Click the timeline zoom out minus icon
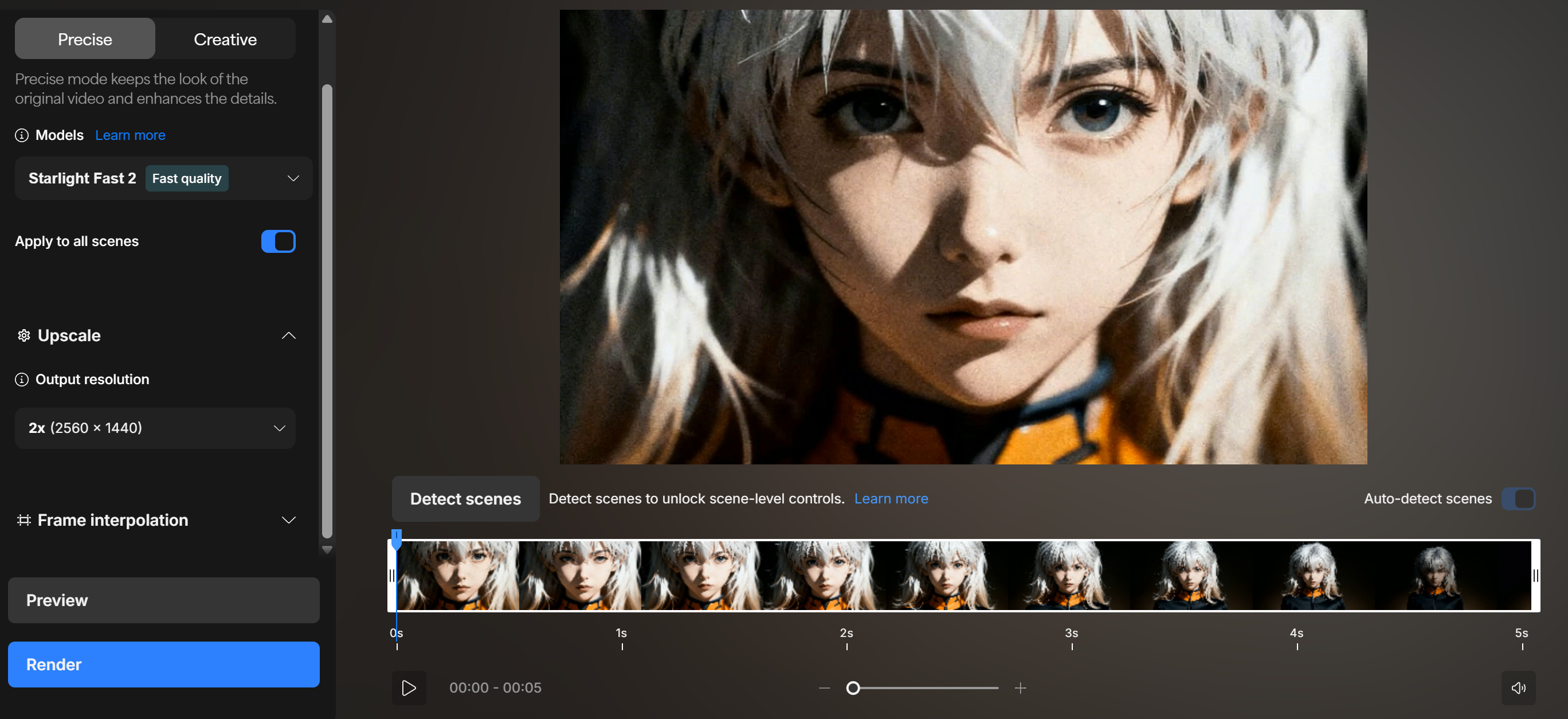The height and width of the screenshot is (719, 1568). pyautogui.click(x=824, y=688)
